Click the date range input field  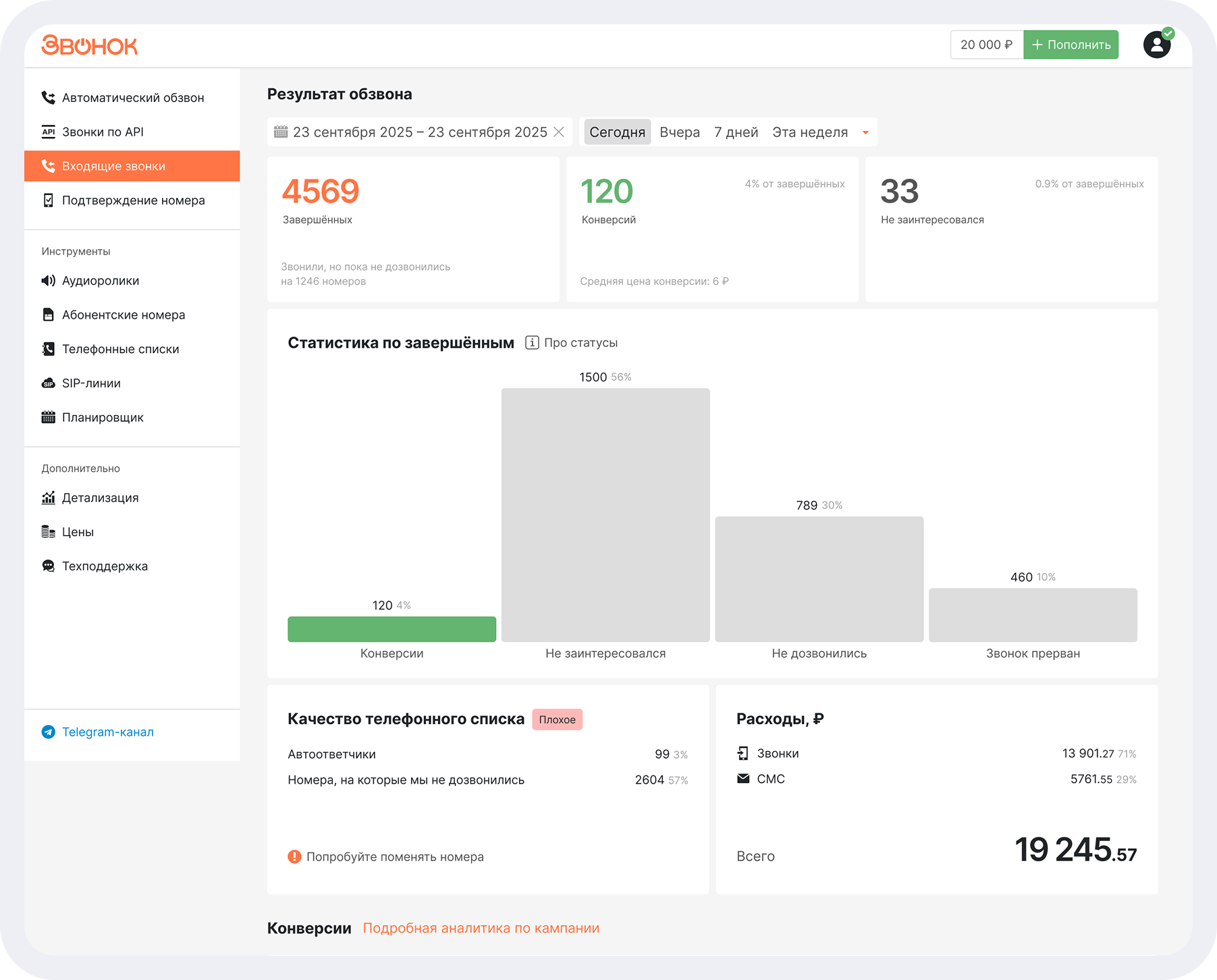click(419, 132)
